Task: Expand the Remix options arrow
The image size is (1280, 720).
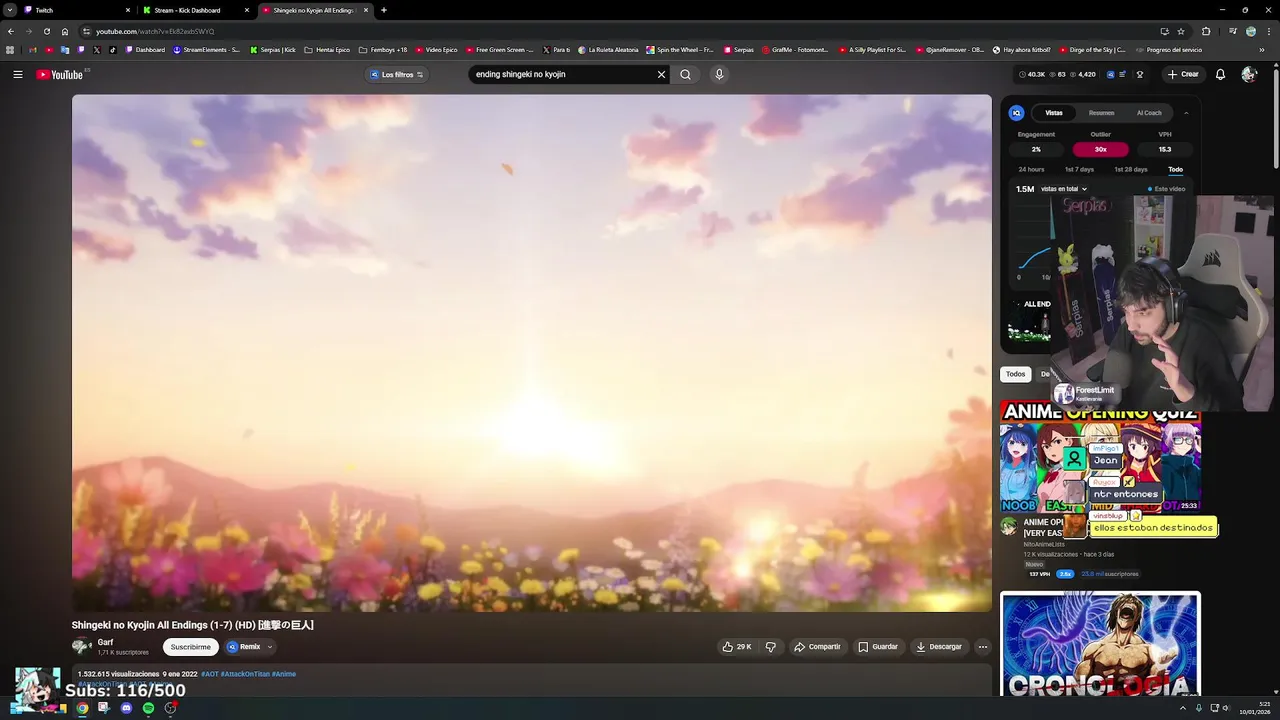Action: 269,647
